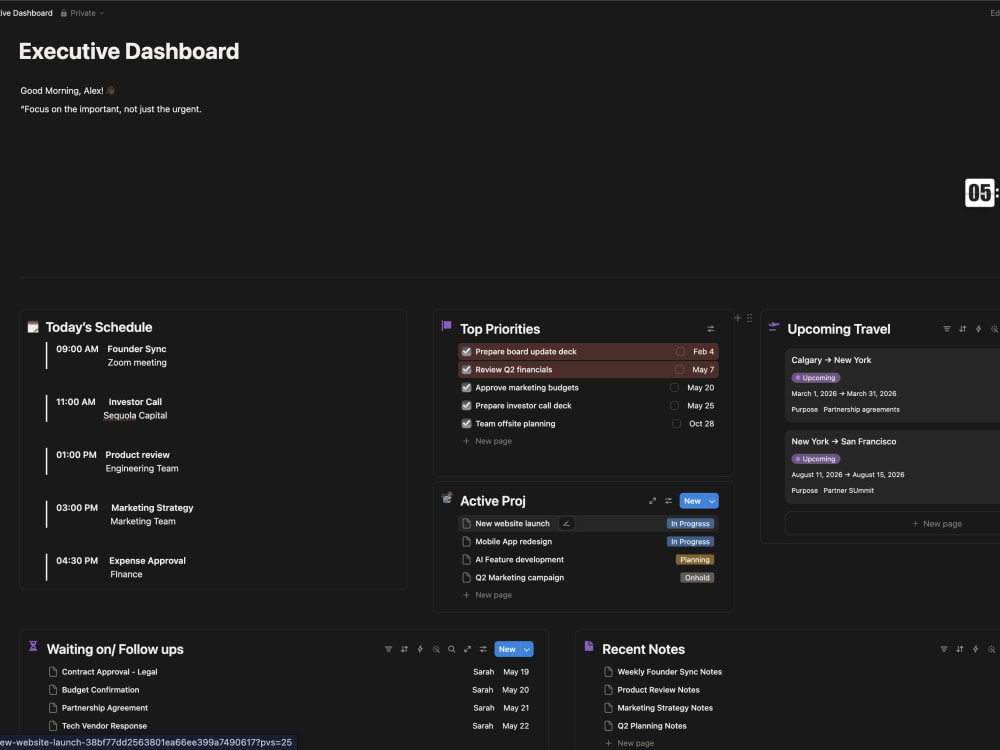The width and height of the screenshot is (1000, 750).
Task: Open Partnership Agreement follow-up item
Action: pos(105,708)
